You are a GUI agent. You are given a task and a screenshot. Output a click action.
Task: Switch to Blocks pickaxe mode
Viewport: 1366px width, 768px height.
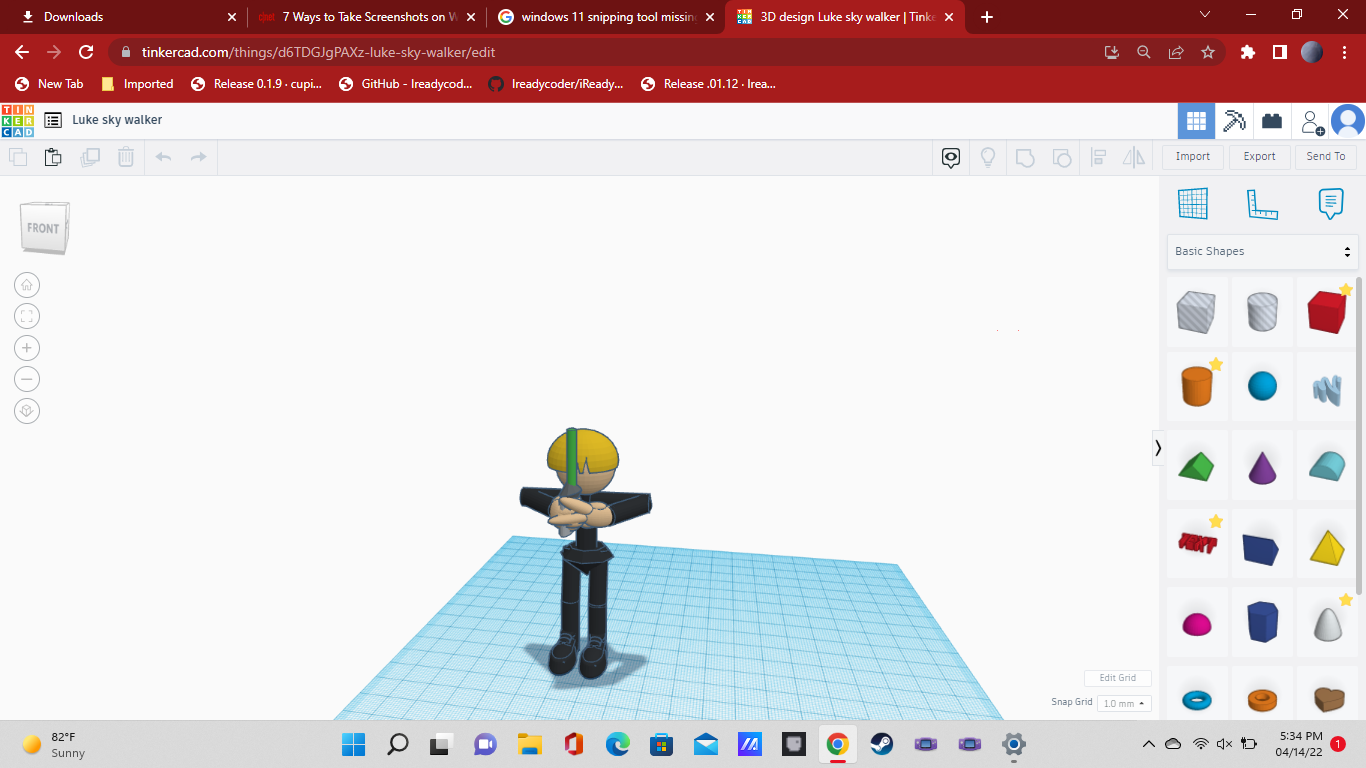1234,121
